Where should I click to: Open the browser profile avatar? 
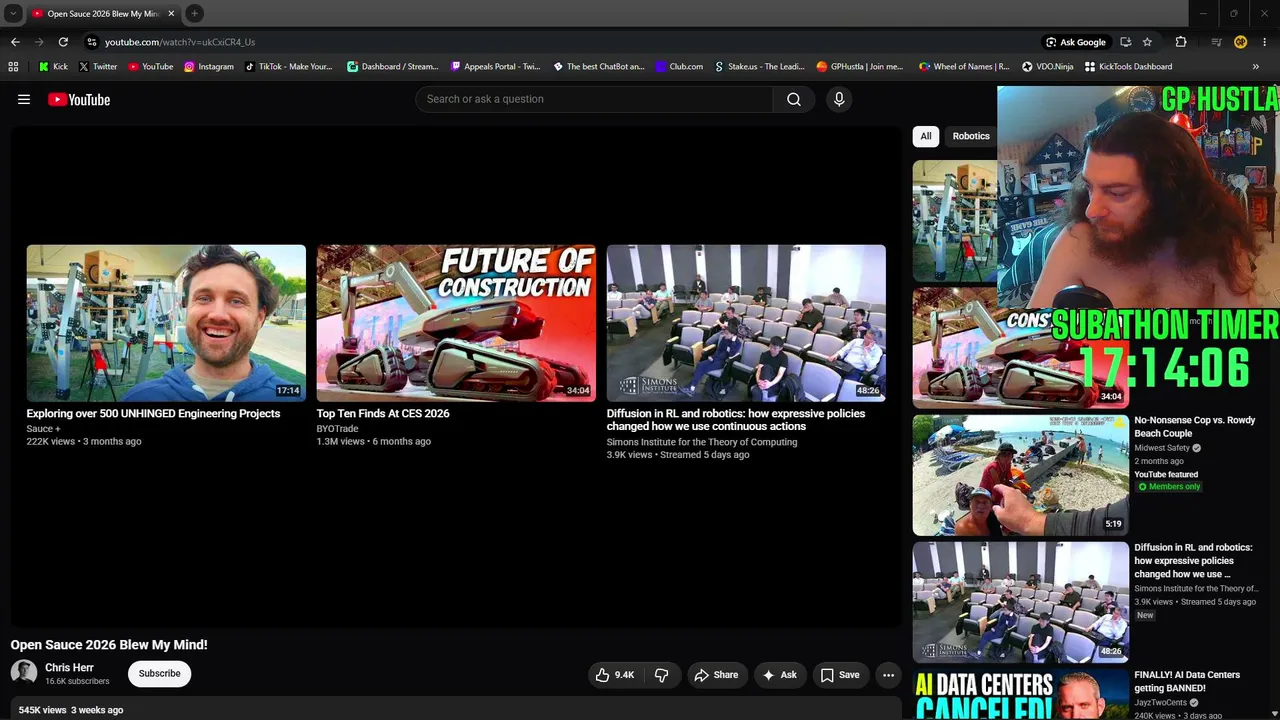1240,42
